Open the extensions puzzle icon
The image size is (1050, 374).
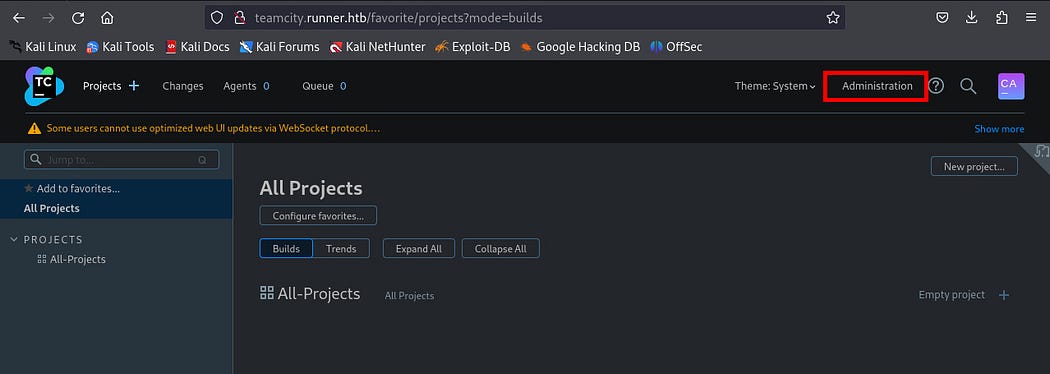[x=1002, y=18]
